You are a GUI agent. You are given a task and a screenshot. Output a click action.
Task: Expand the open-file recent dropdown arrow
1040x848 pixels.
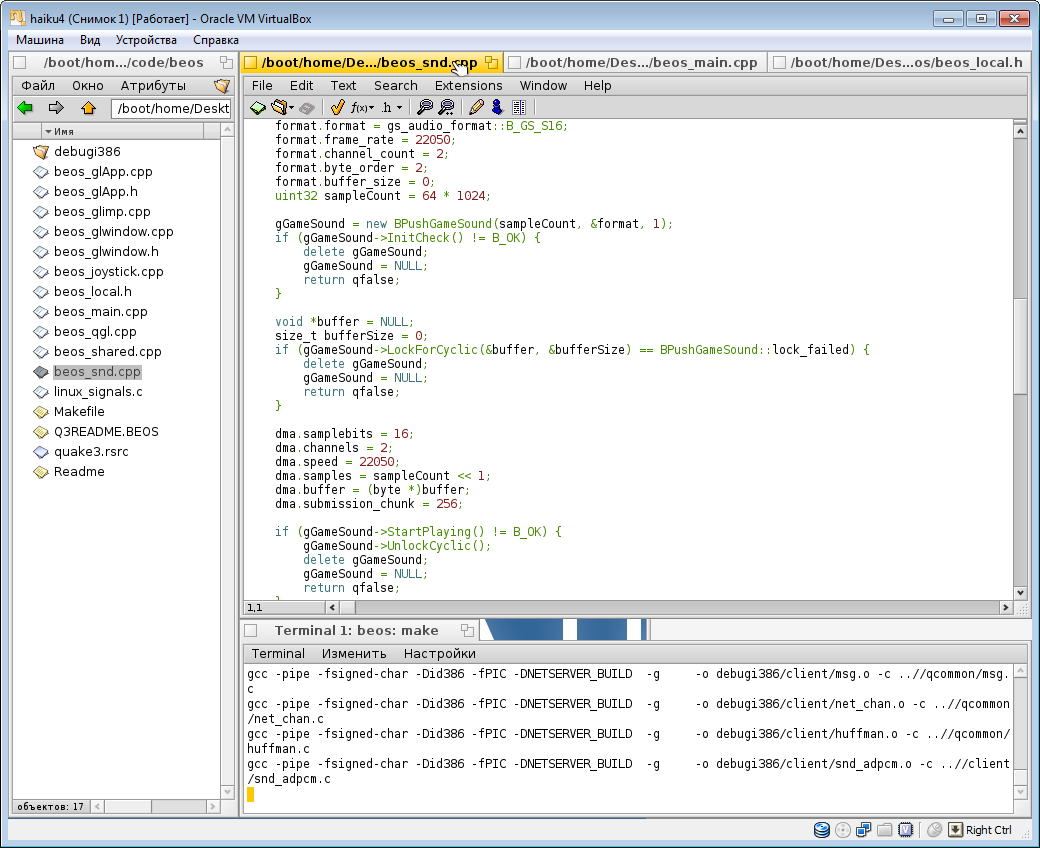coord(291,108)
